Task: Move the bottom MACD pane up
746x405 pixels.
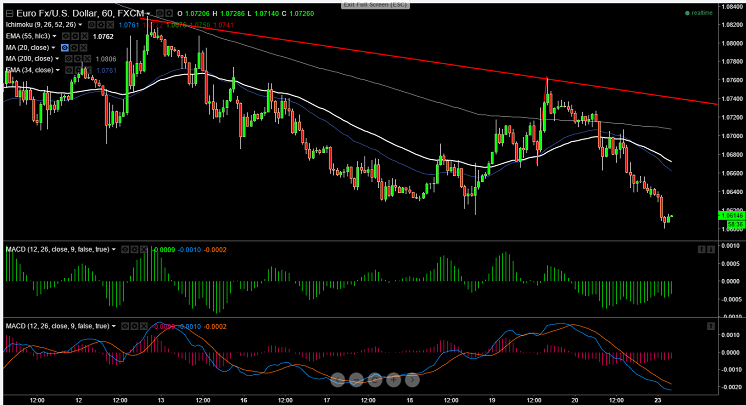Action: (711, 326)
